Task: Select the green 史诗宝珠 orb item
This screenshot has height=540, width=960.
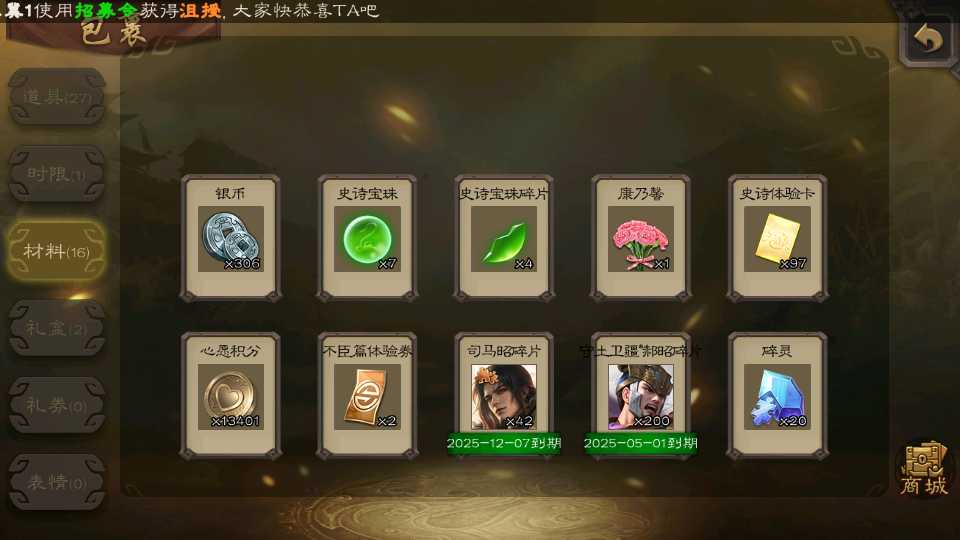Action: point(367,238)
